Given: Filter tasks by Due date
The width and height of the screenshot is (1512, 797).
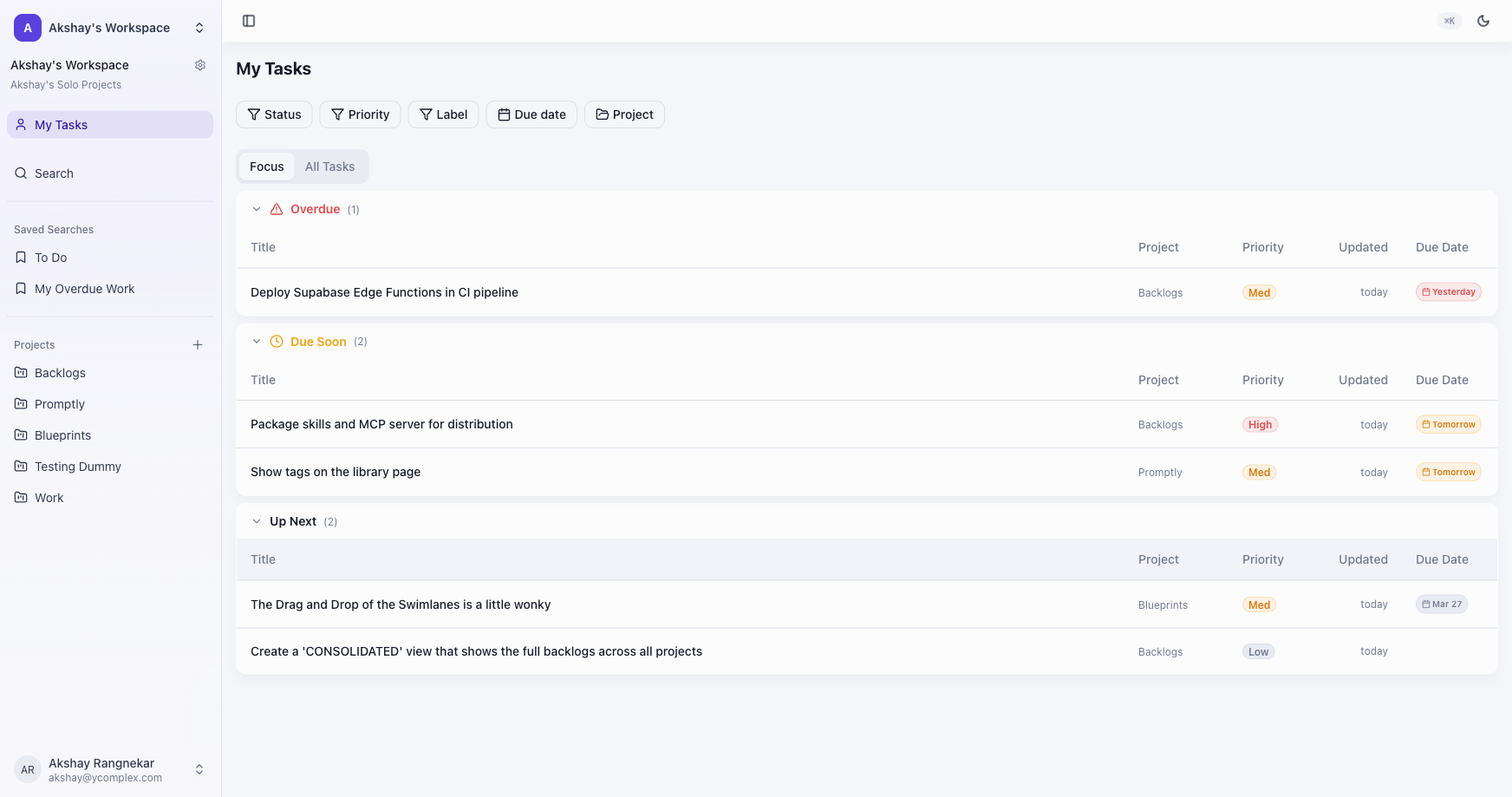Looking at the screenshot, I should click(x=531, y=114).
